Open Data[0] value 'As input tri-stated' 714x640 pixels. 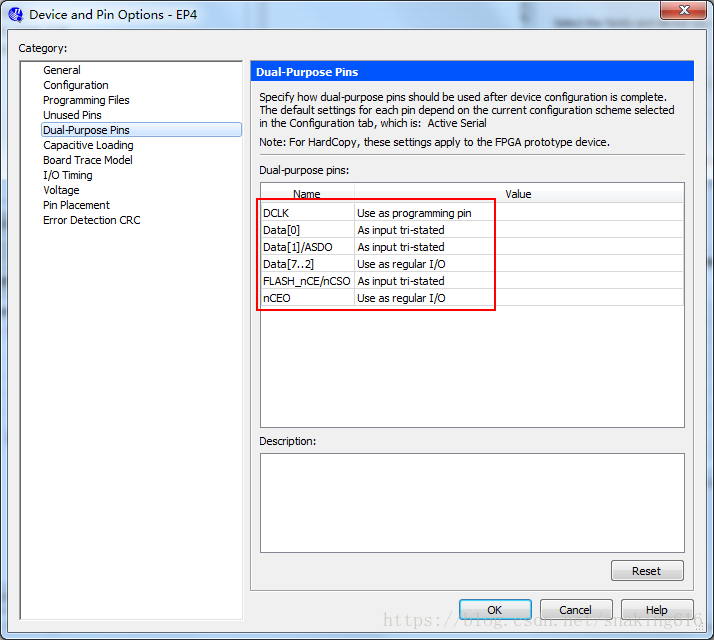[519, 230]
